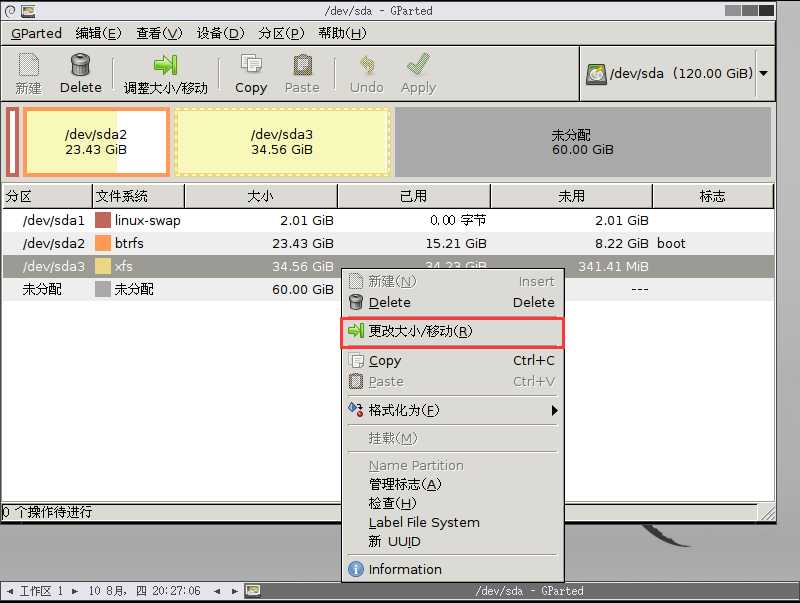Viewport: 800px width, 603px height.
Task: Choose Information in context menu
Action: (x=453, y=569)
